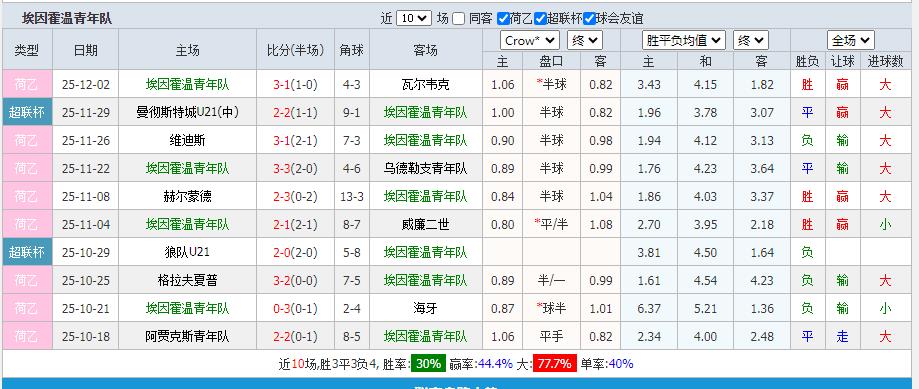Open the 终 dropdown beside 胜平负均值

coord(751,40)
